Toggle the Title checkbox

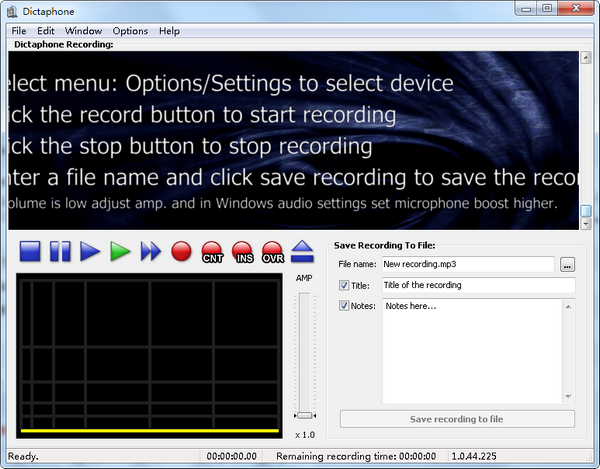[345, 286]
